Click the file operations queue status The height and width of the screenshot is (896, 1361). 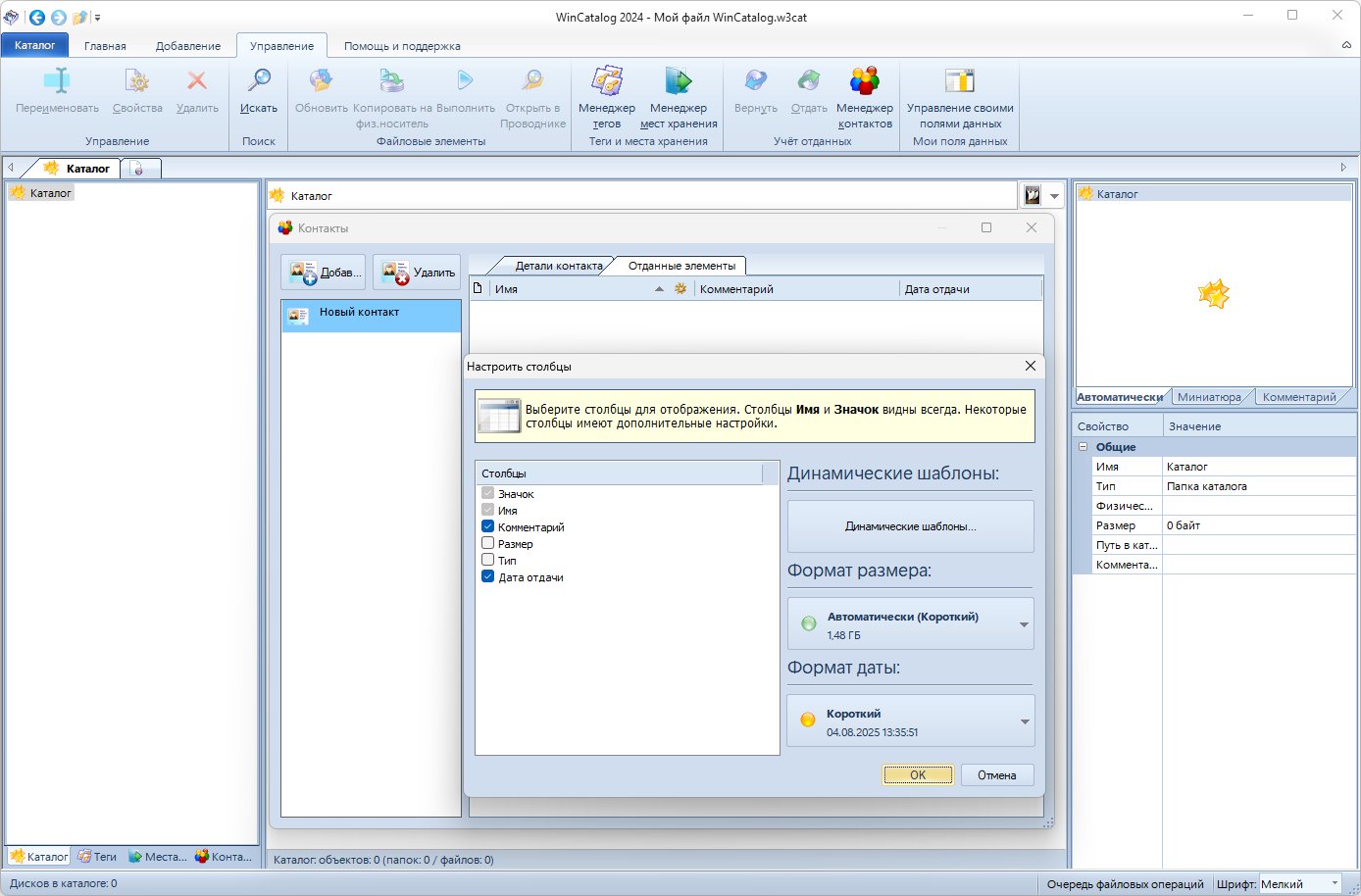point(1125,884)
